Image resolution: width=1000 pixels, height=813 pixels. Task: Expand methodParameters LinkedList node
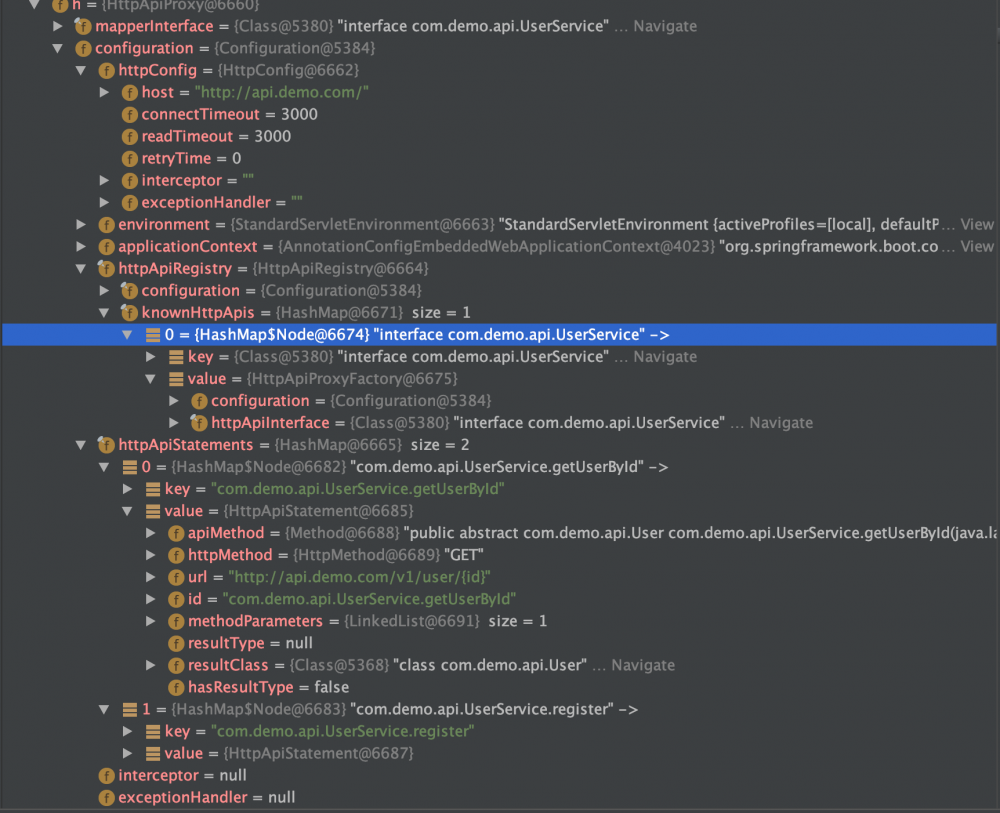coord(151,621)
